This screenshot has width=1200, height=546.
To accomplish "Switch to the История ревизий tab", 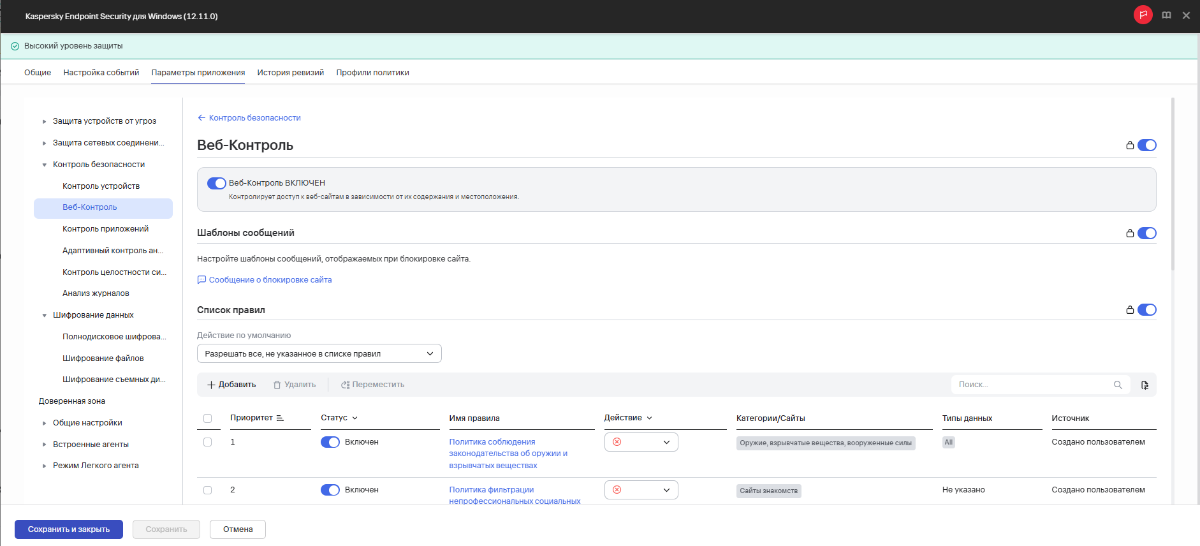I will point(288,73).
